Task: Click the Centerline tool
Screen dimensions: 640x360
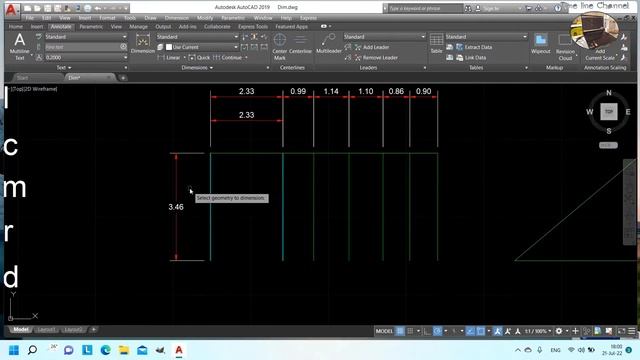Action: pos(300,44)
